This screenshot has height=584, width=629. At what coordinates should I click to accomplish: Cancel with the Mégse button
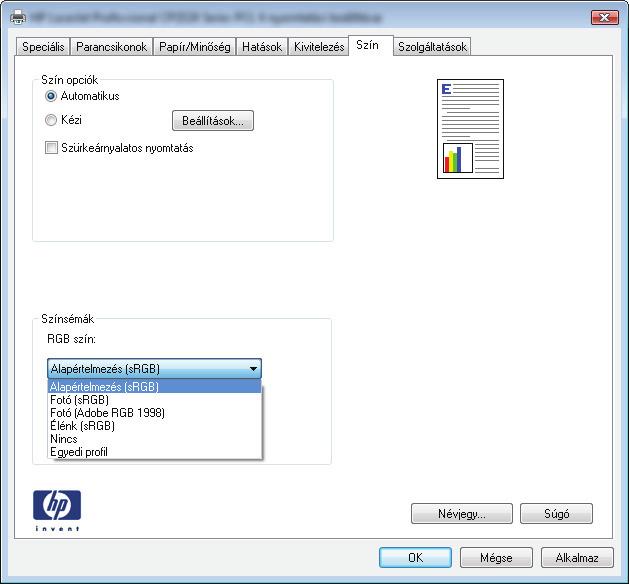(x=496, y=558)
